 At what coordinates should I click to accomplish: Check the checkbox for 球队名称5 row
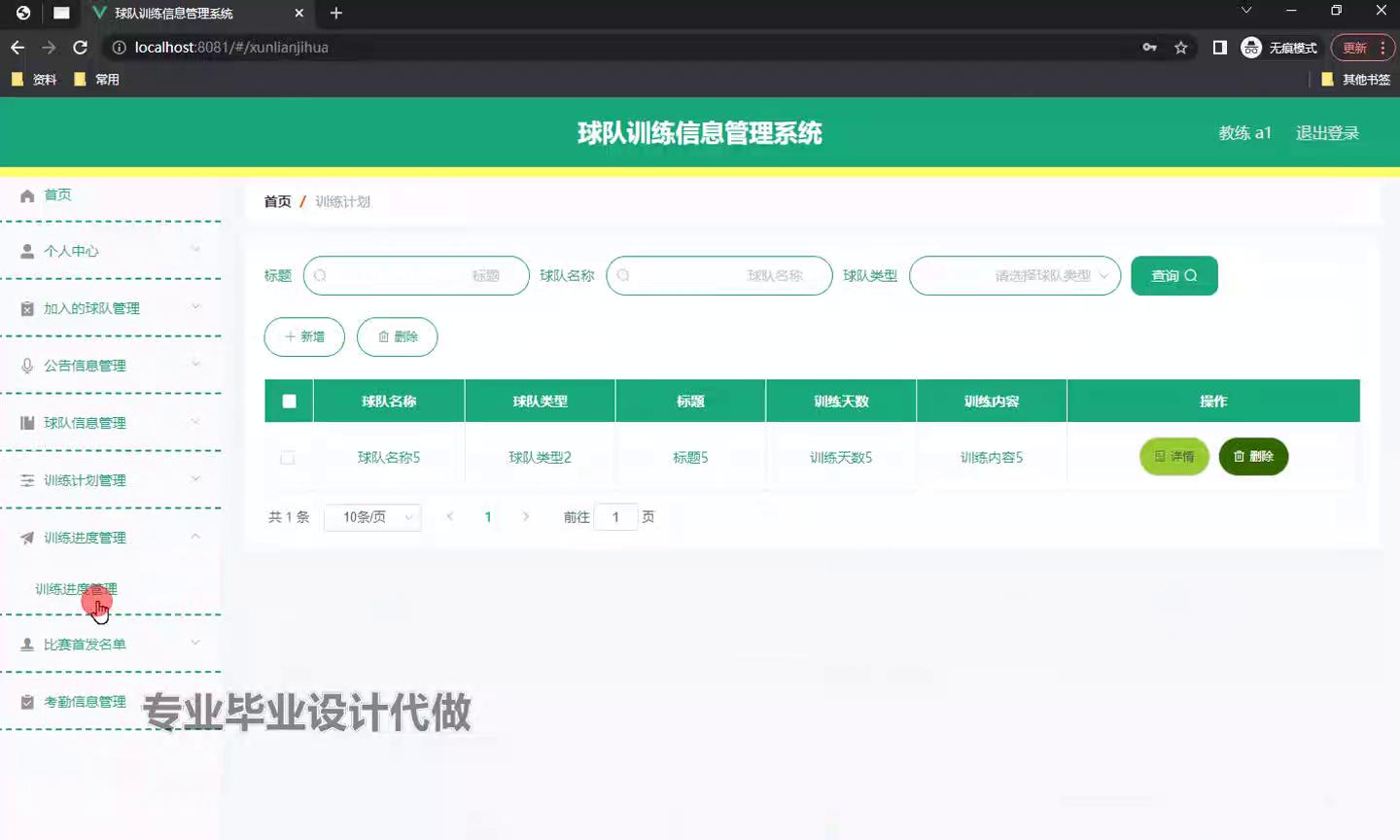coord(288,457)
